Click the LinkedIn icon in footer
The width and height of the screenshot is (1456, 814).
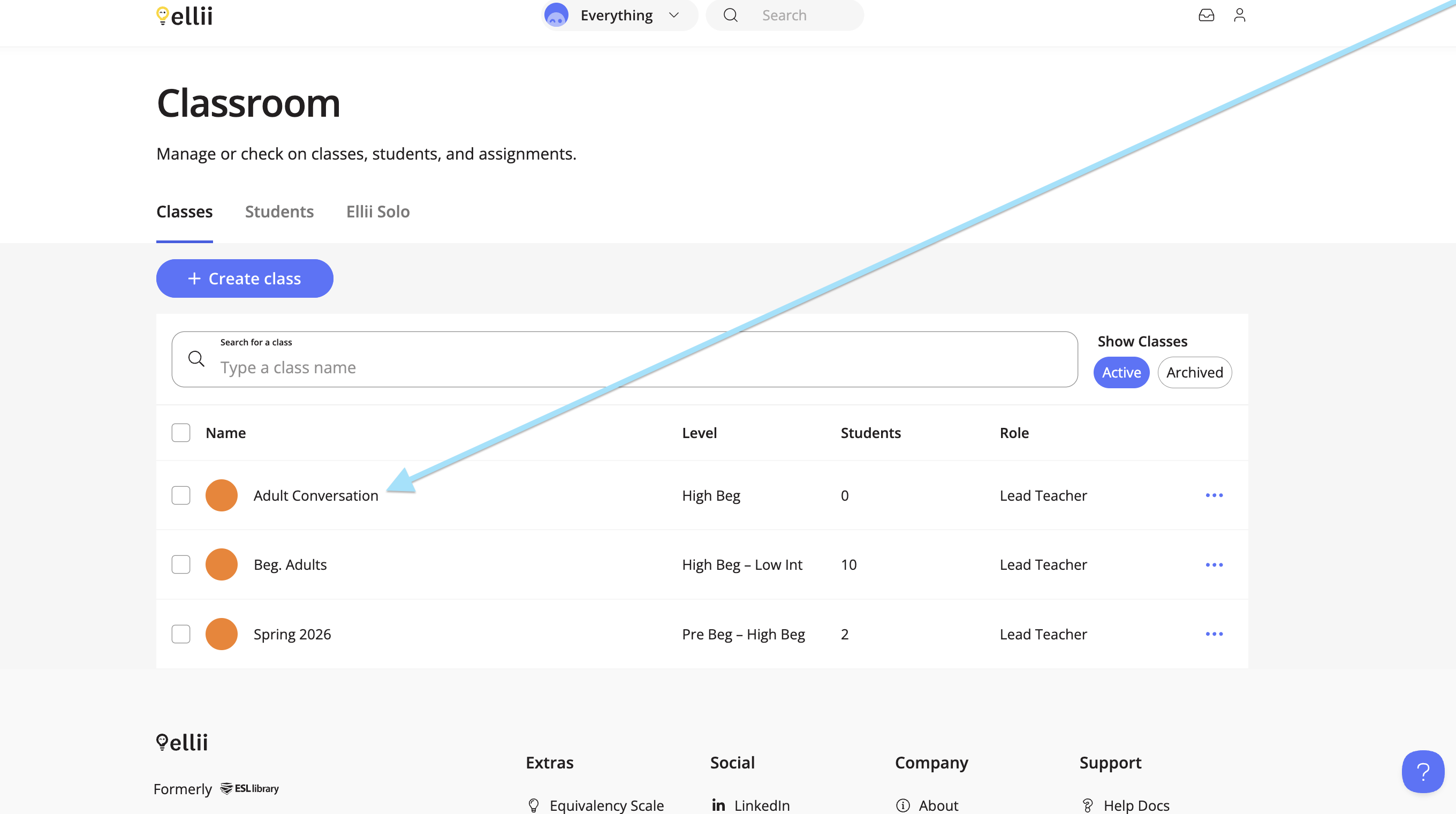718,805
